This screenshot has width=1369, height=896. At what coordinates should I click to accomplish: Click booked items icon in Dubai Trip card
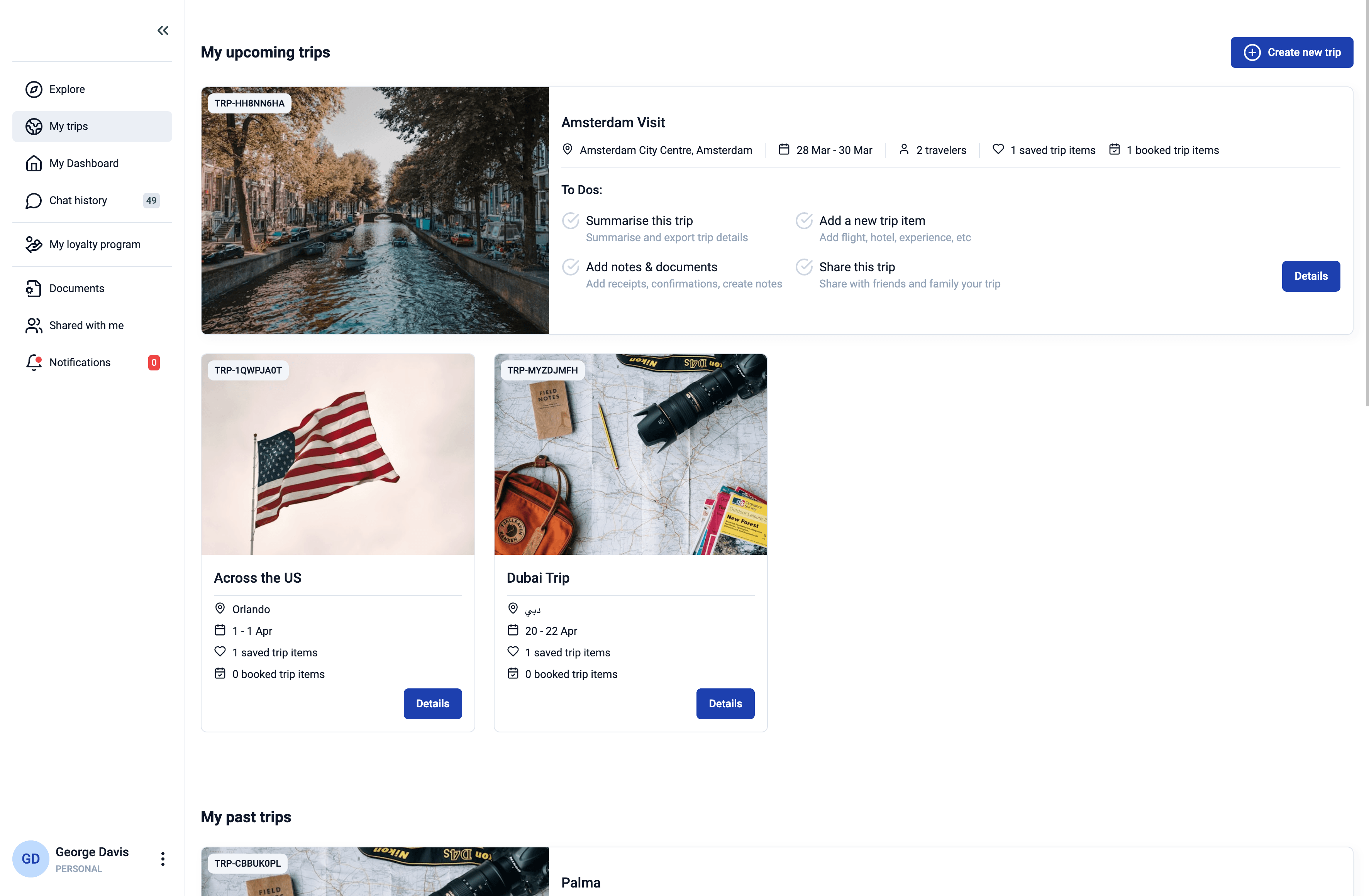pyautogui.click(x=513, y=673)
